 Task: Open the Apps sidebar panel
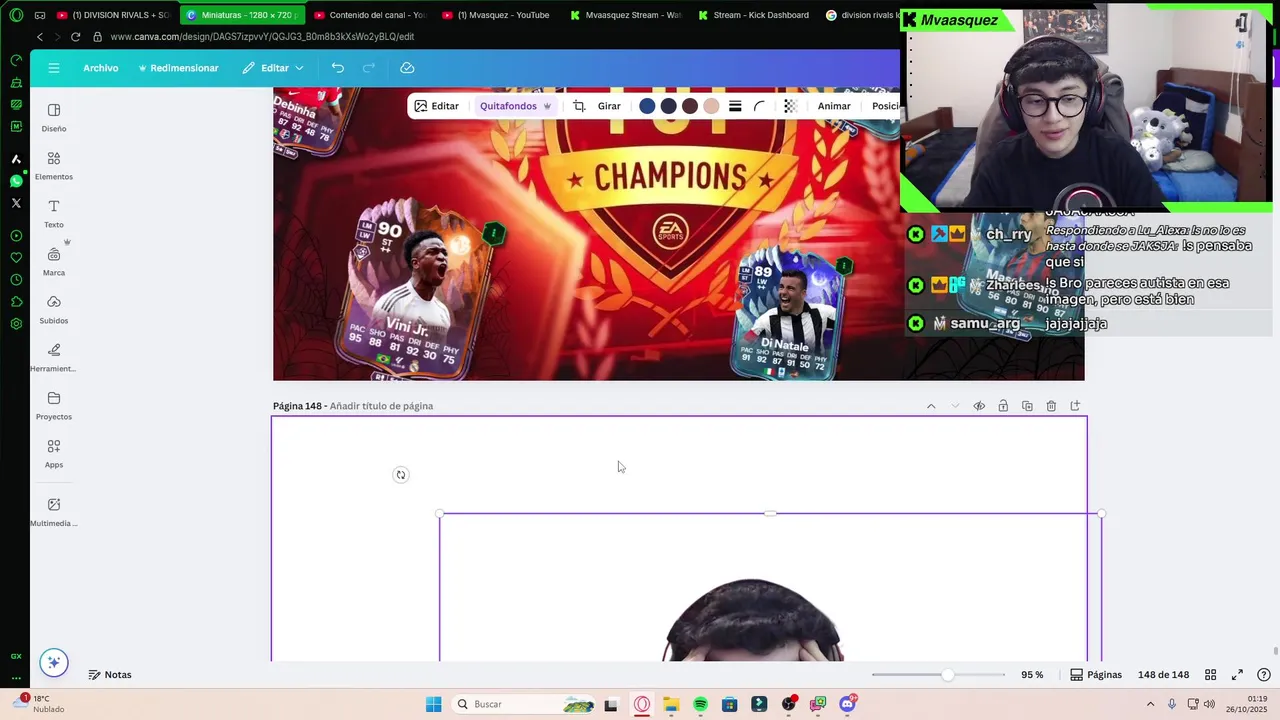54,453
